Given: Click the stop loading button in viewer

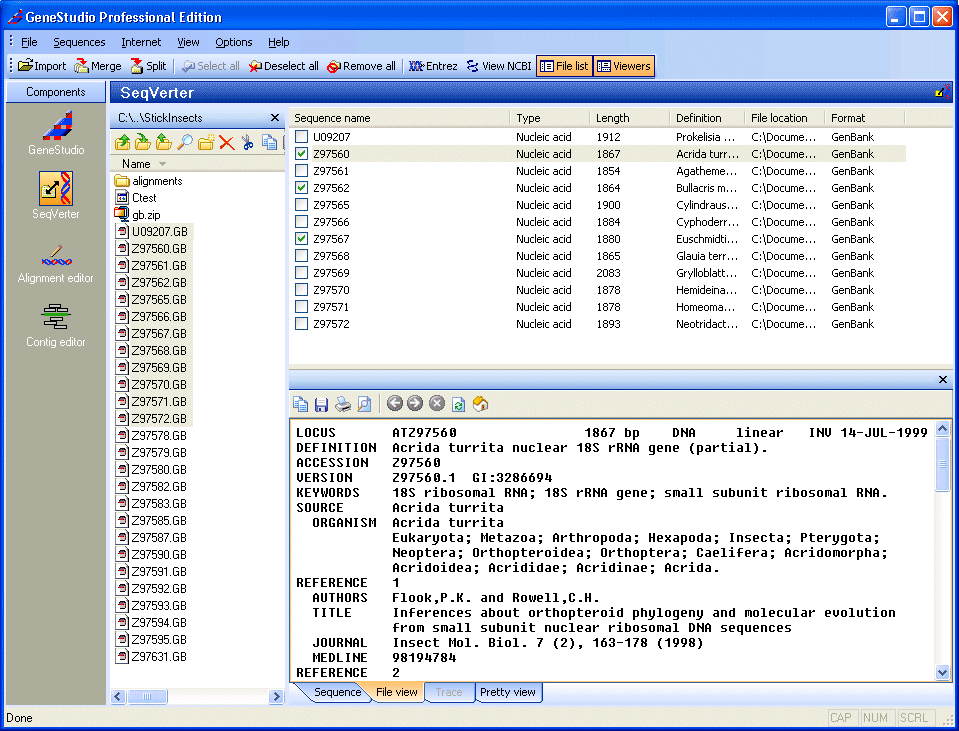Looking at the screenshot, I should [437, 403].
